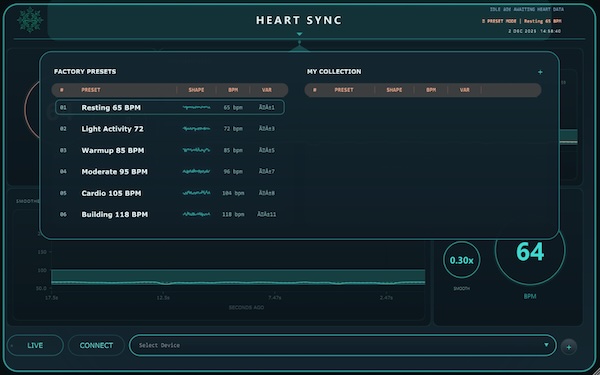
Task: Load the Building 118 BPM preset
Action: click(x=170, y=215)
